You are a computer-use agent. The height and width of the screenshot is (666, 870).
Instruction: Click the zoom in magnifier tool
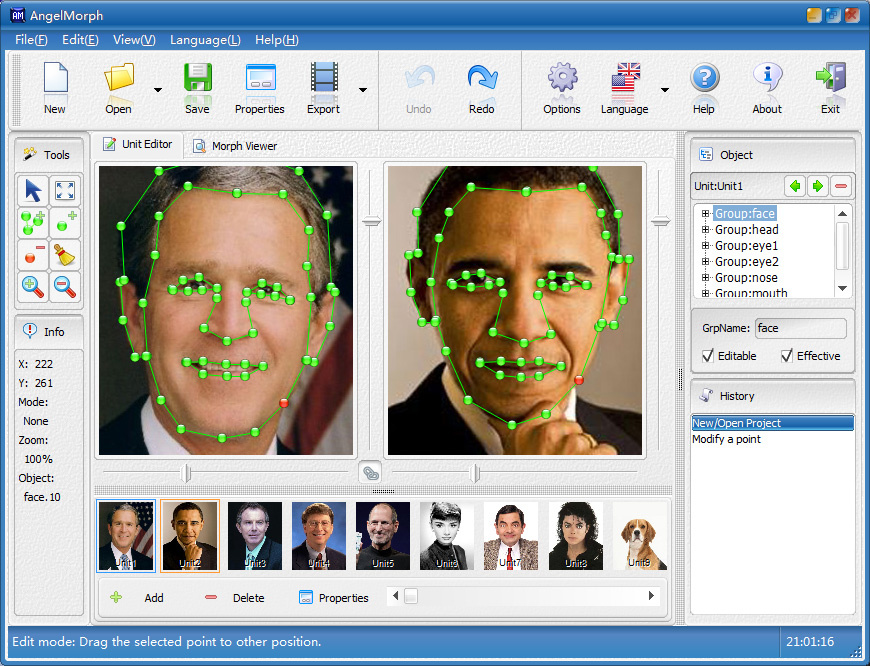coord(33,286)
